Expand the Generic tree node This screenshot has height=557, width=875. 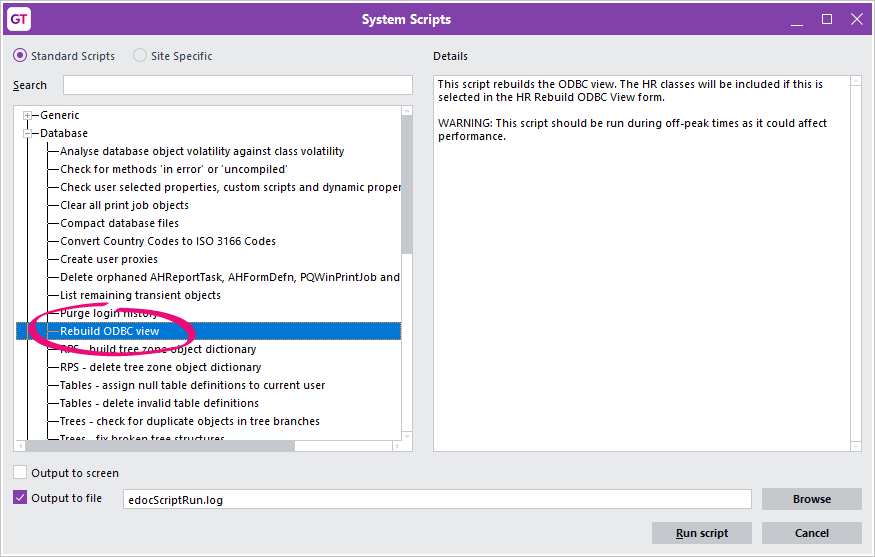point(28,115)
